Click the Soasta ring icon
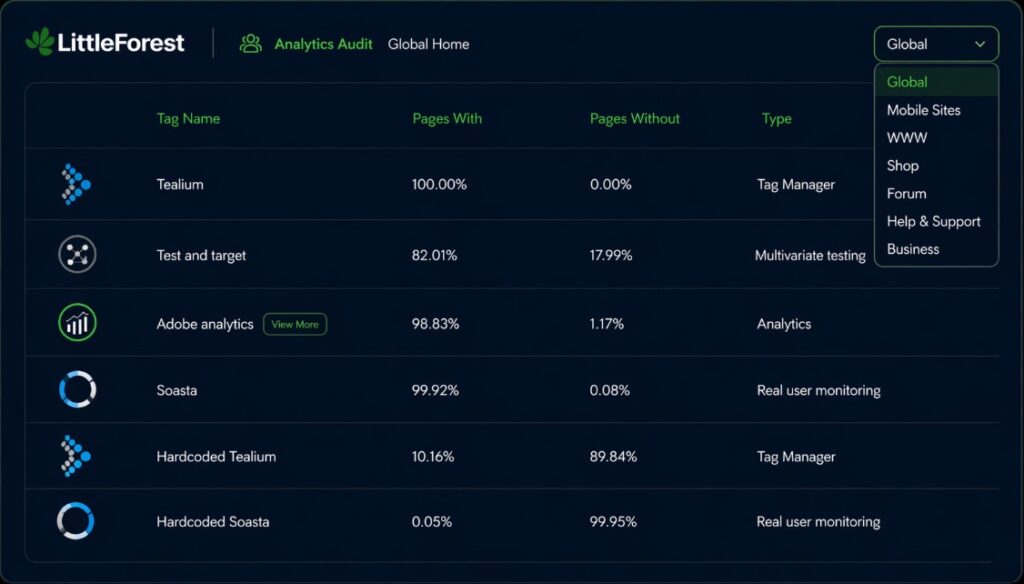The width and height of the screenshot is (1024, 584). point(77,390)
